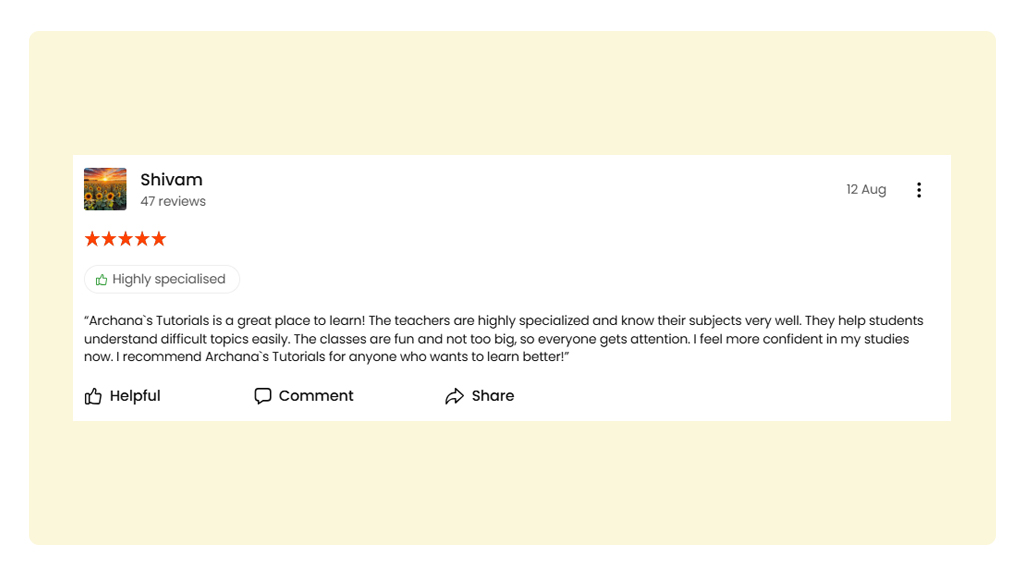The height and width of the screenshot is (576, 1024).
Task: Open the three-dot more options menu
Action: click(x=918, y=190)
